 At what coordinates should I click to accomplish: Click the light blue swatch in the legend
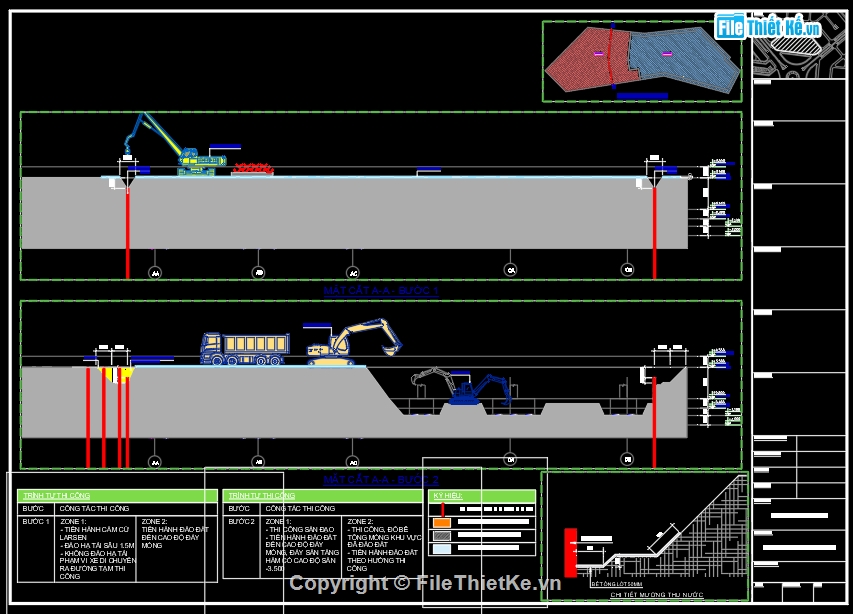click(x=441, y=549)
